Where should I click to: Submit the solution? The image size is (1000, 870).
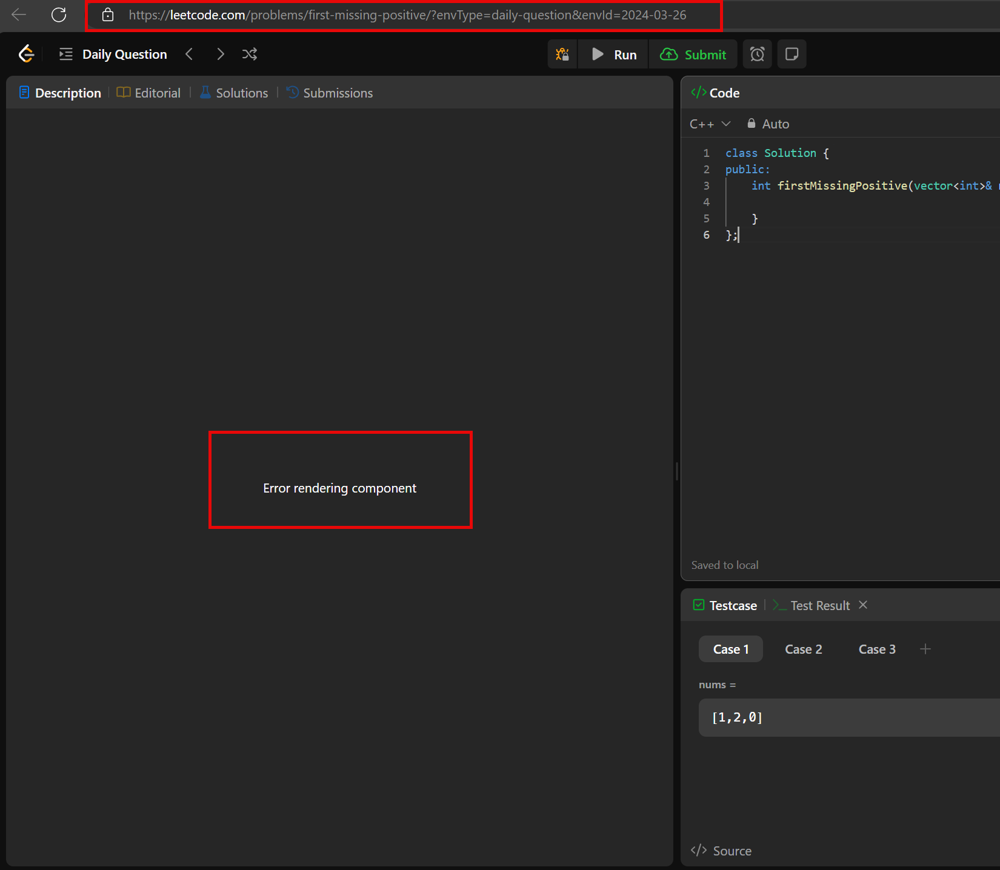coord(694,54)
